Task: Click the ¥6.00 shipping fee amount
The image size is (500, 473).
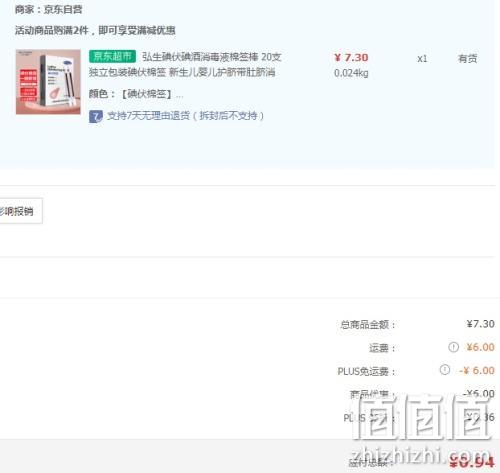Action: click(480, 347)
